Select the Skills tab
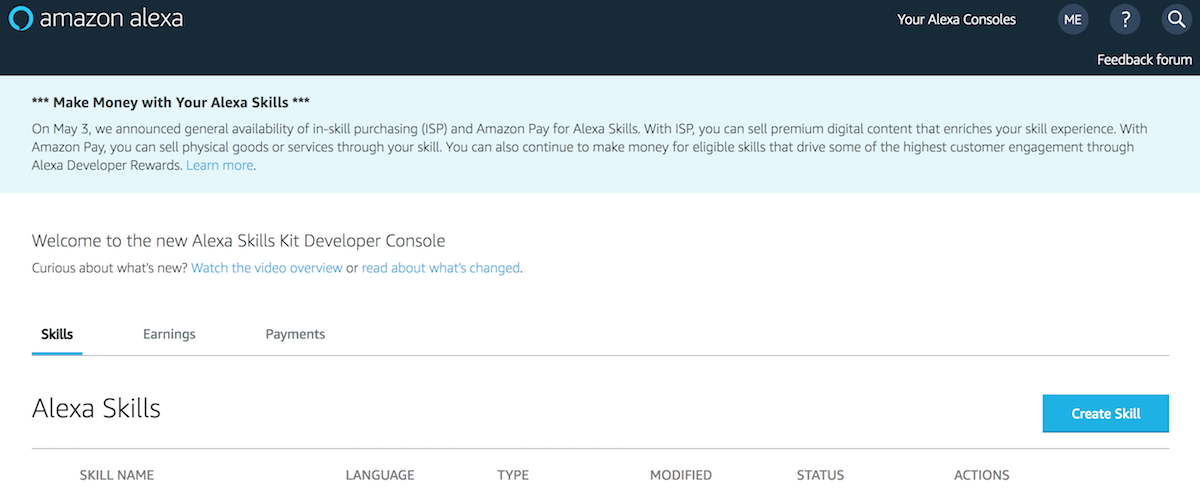 [x=57, y=334]
